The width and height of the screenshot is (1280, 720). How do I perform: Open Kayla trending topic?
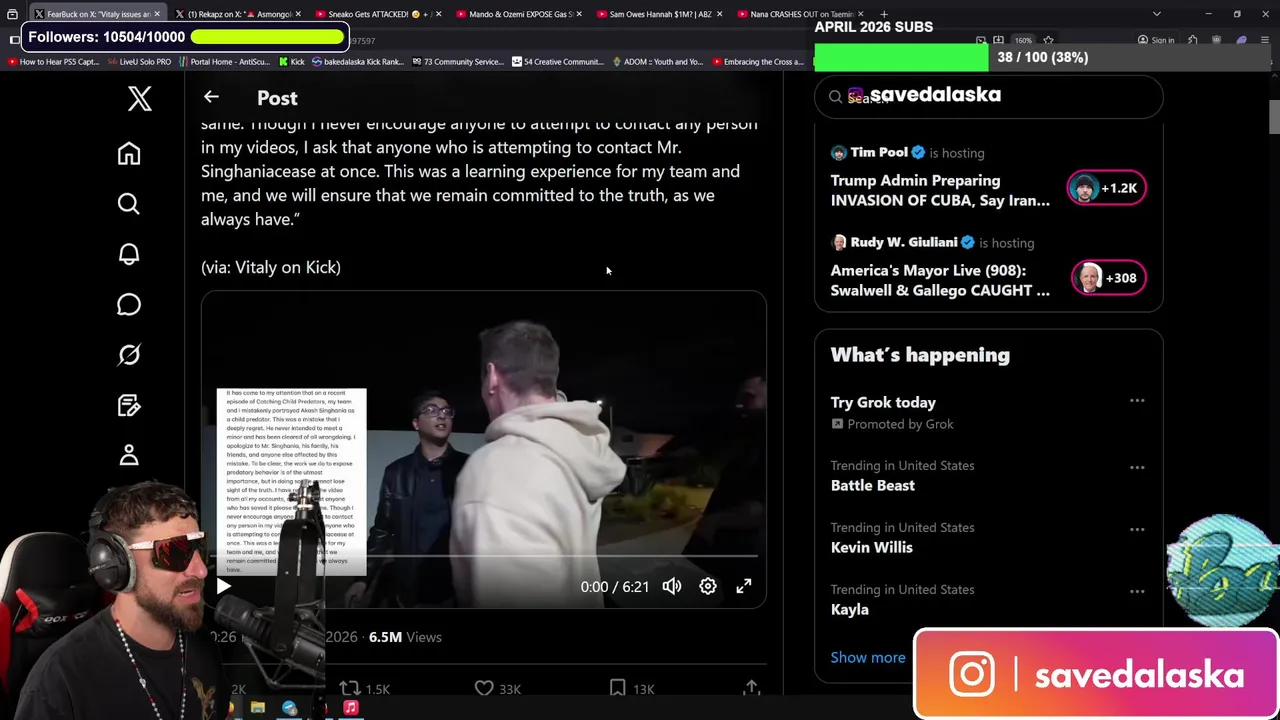coord(849,609)
